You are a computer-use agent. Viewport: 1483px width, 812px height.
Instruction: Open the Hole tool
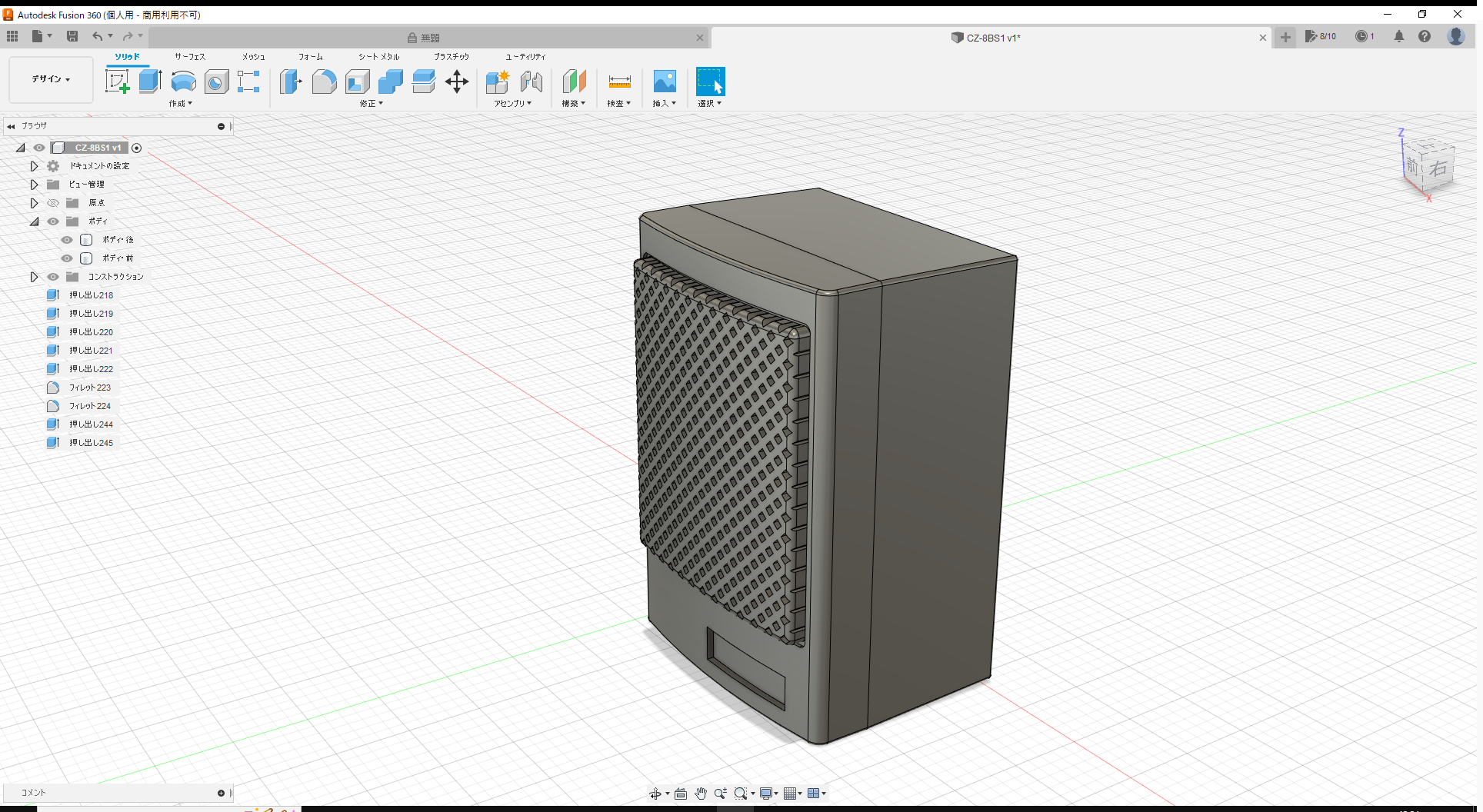(x=216, y=82)
